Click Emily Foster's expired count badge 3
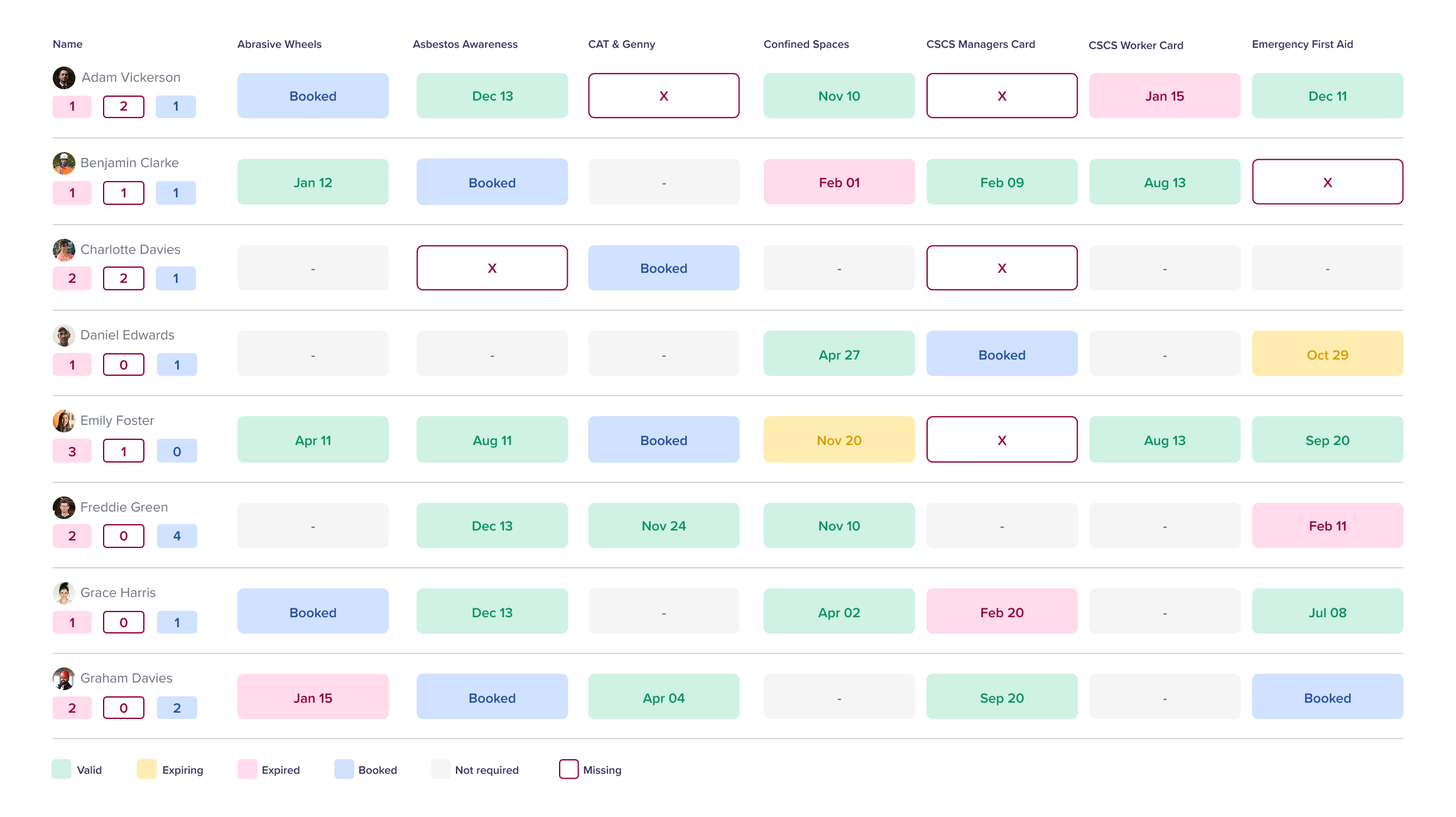This screenshot has width=1456, height=817. click(x=72, y=451)
